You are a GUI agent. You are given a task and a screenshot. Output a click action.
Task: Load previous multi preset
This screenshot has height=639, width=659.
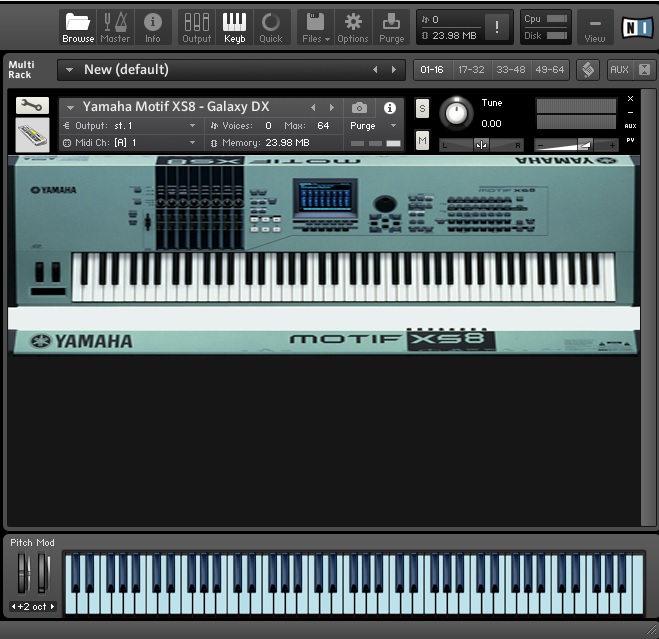click(375, 69)
